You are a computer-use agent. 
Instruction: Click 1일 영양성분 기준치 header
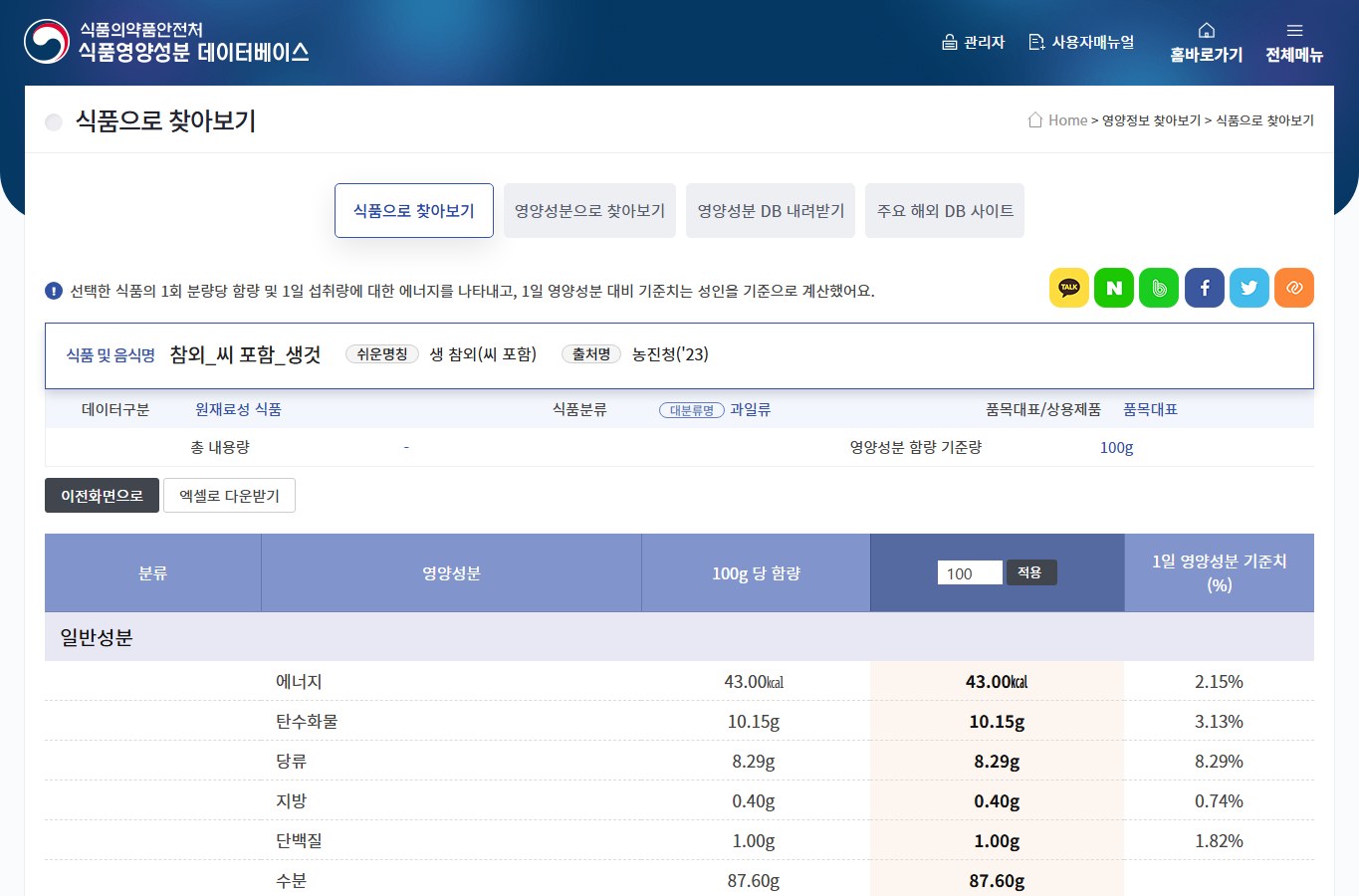coord(1219,572)
